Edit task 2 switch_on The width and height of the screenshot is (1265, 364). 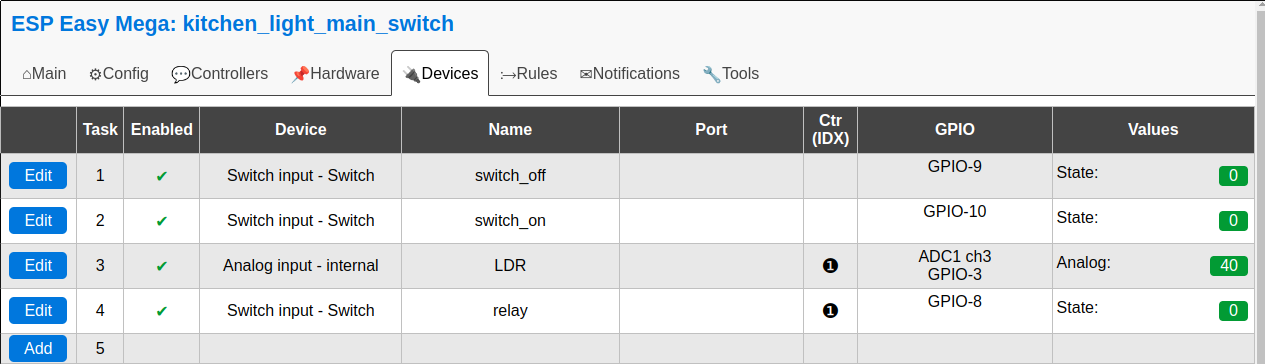coord(38,220)
